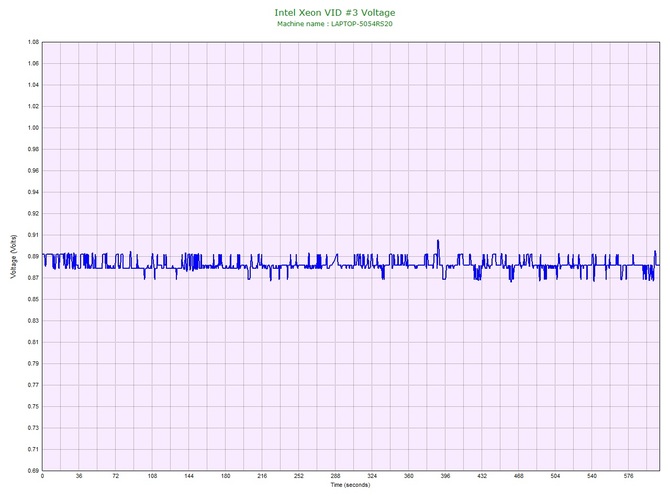Click the 1.02 y-axis tick label

point(33,106)
